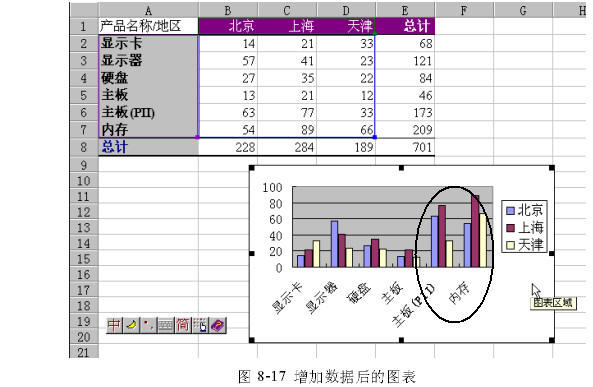Image resolution: width=593 pixels, height=387 pixels.
Task: Select row 9 header
Action: pos(84,165)
